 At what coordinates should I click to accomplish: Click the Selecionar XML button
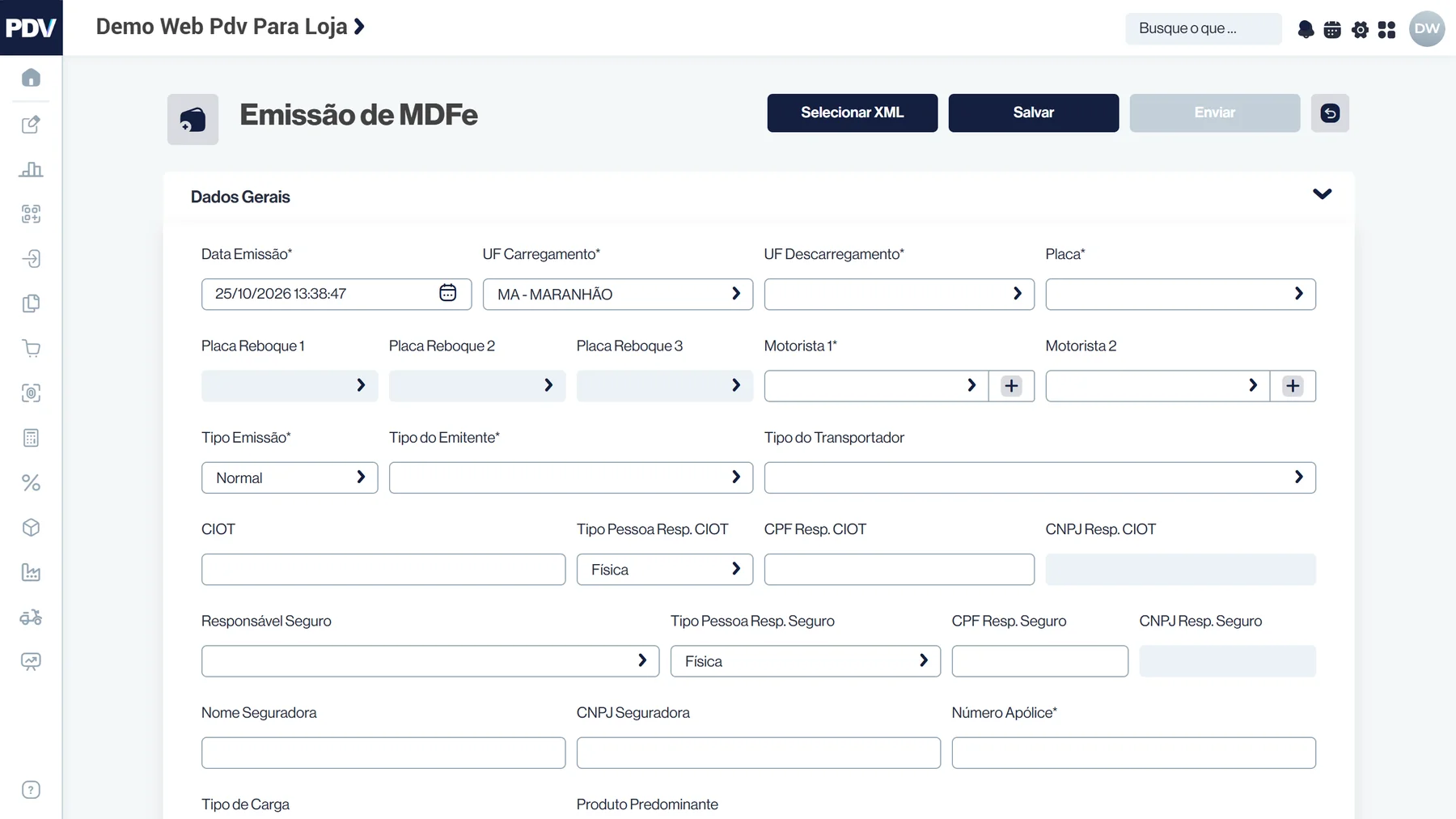(x=853, y=113)
